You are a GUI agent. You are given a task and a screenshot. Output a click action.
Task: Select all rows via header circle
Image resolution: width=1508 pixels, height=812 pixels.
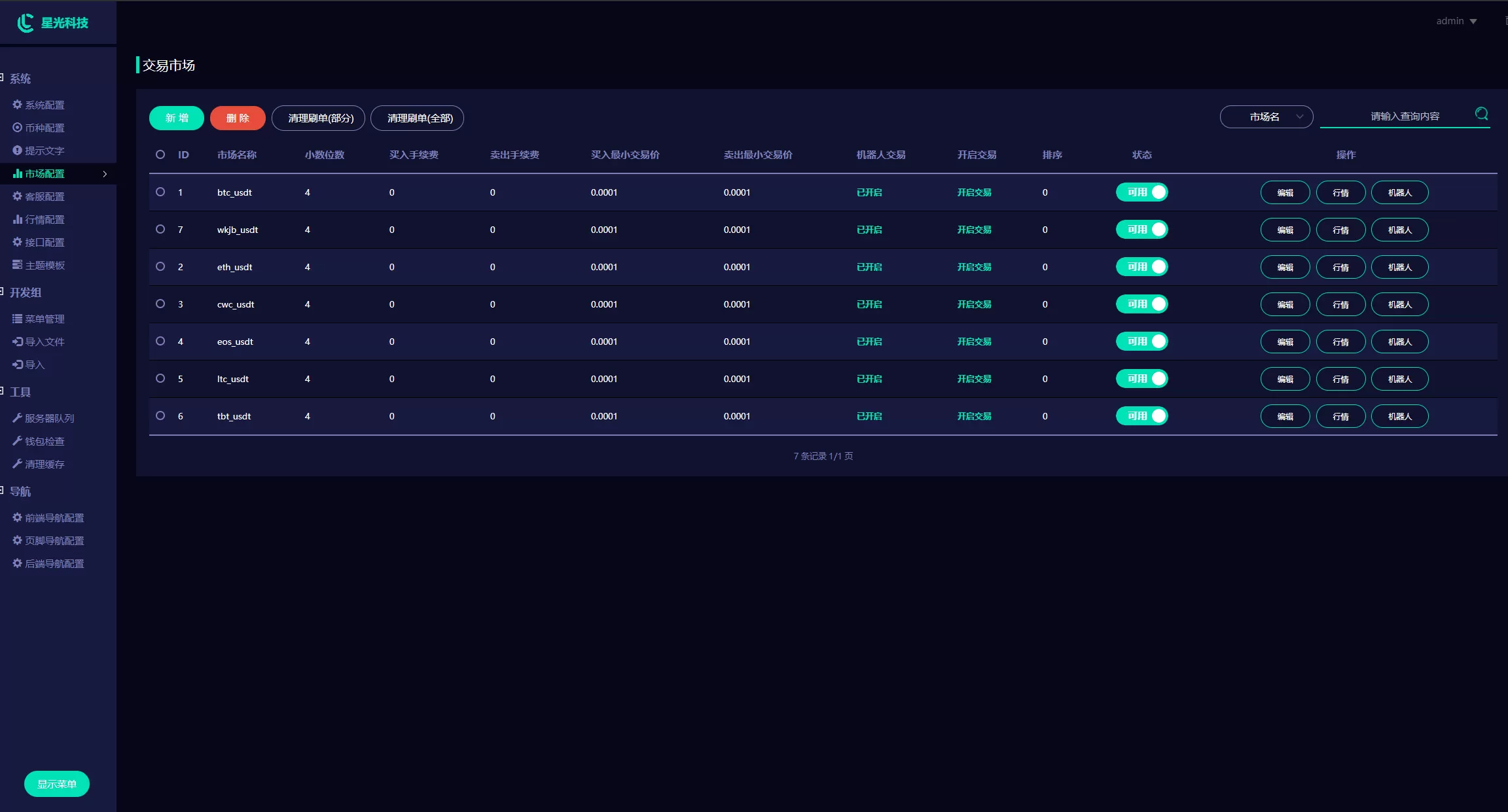click(x=160, y=154)
